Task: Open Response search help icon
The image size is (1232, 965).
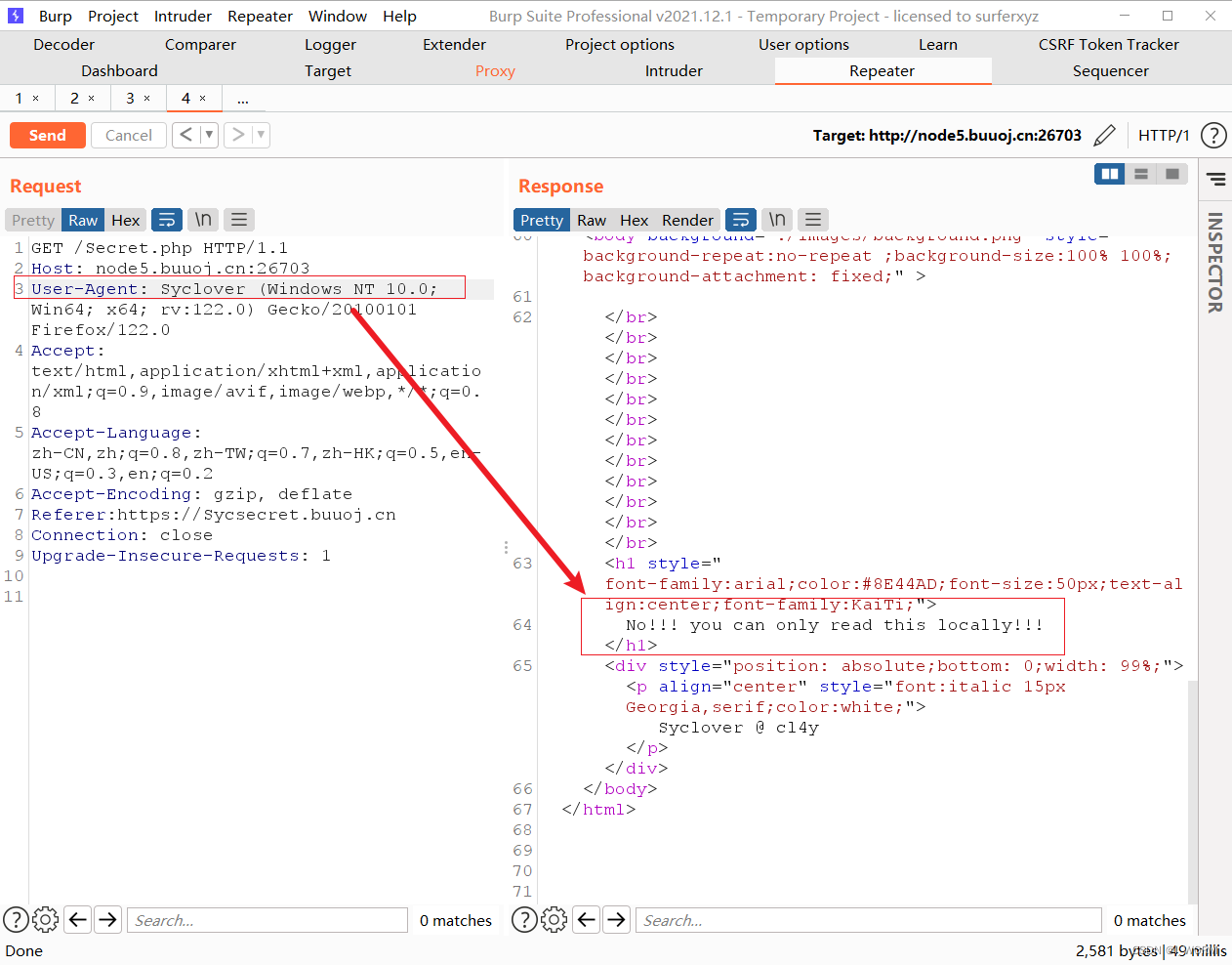Action: coord(524,919)
